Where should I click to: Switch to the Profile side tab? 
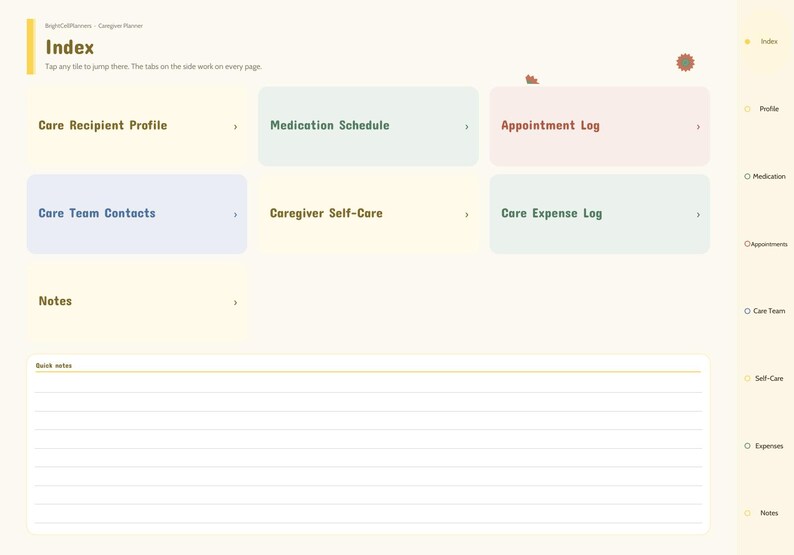(766, 109)
